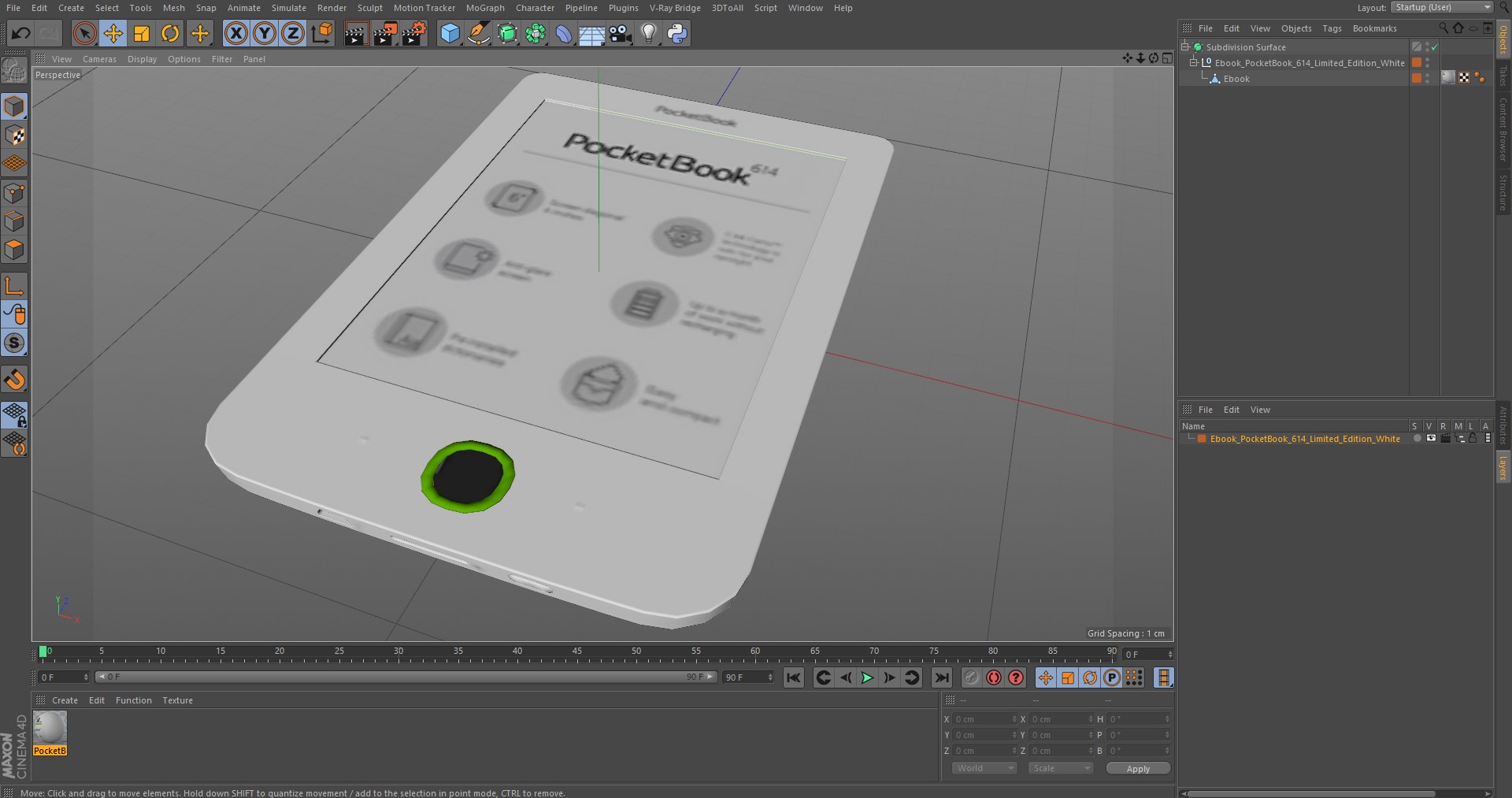
Task: Add a Camera object
Action: pyautogui.click(x=621, y=33)
